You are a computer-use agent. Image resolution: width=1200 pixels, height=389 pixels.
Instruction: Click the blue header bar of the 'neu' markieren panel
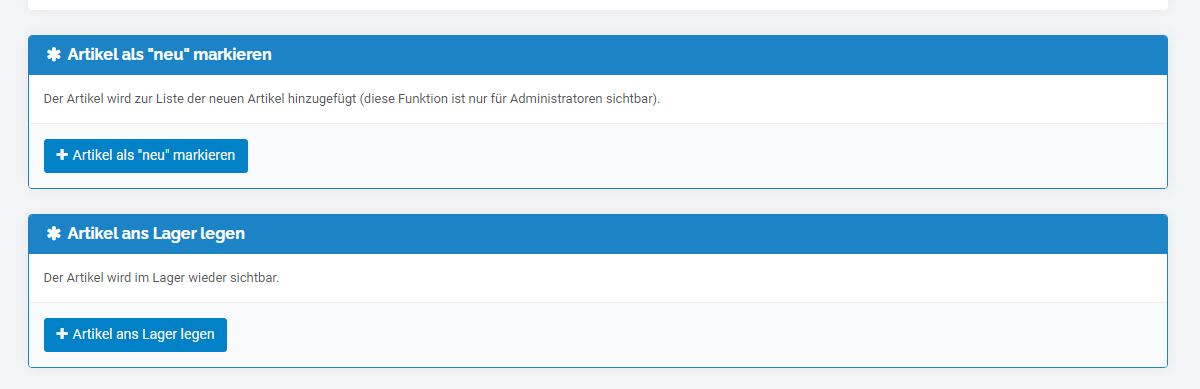click(x=598, y=55)
